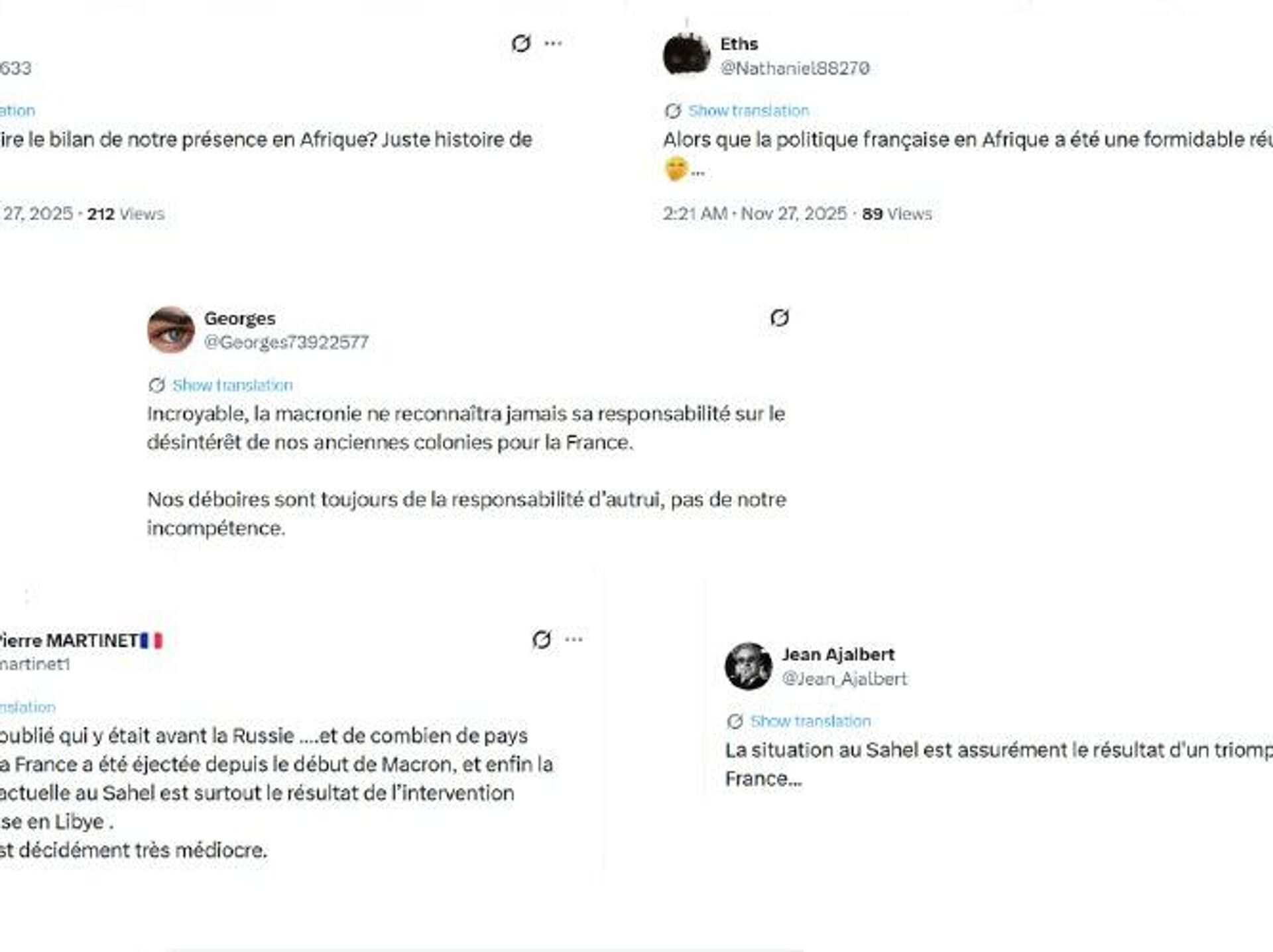Open the @Jean_Ajalbert handle

pyautogui.click(x=844, y=679)
